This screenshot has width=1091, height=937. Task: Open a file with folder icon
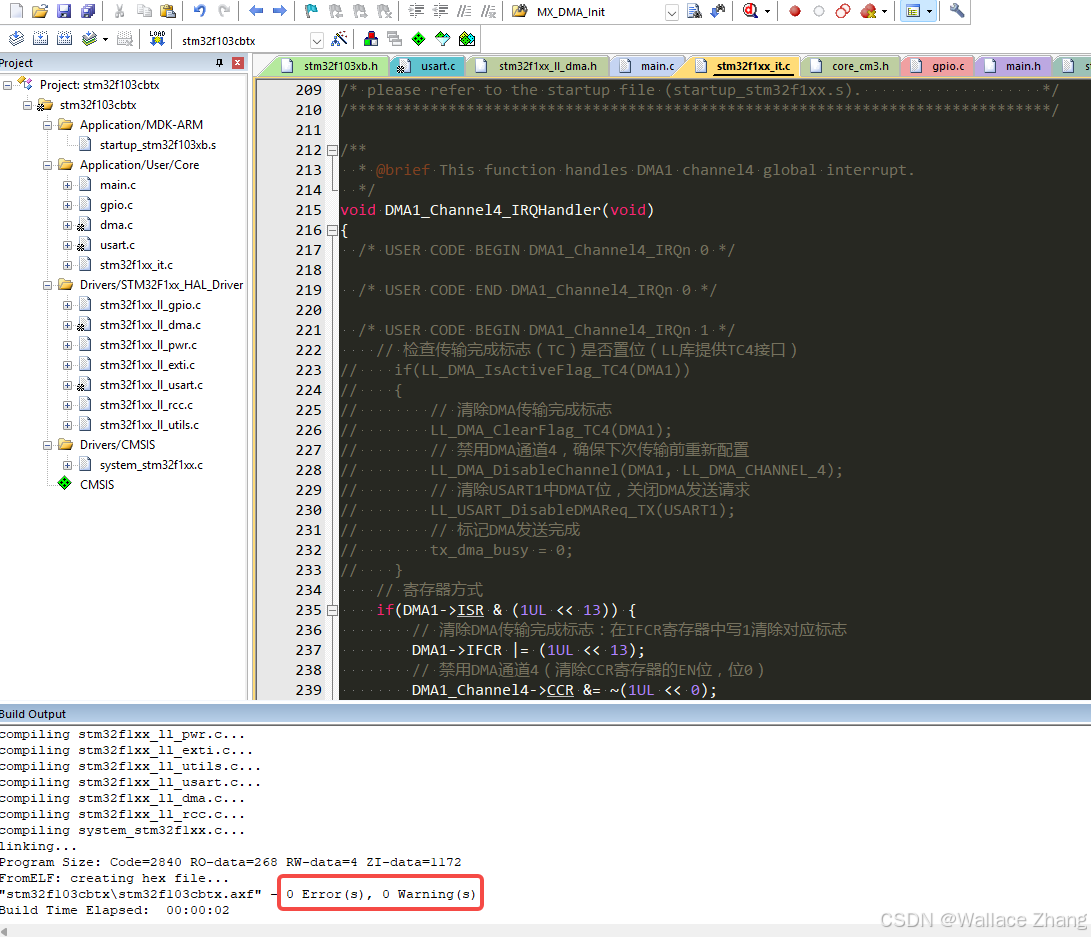pos(40,11)
